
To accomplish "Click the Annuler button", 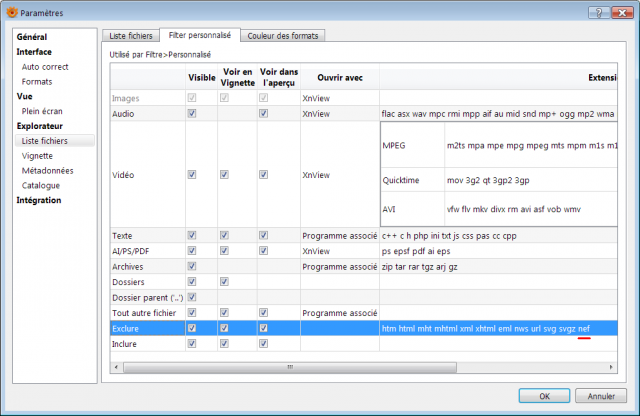I will [x=601, y=396].
